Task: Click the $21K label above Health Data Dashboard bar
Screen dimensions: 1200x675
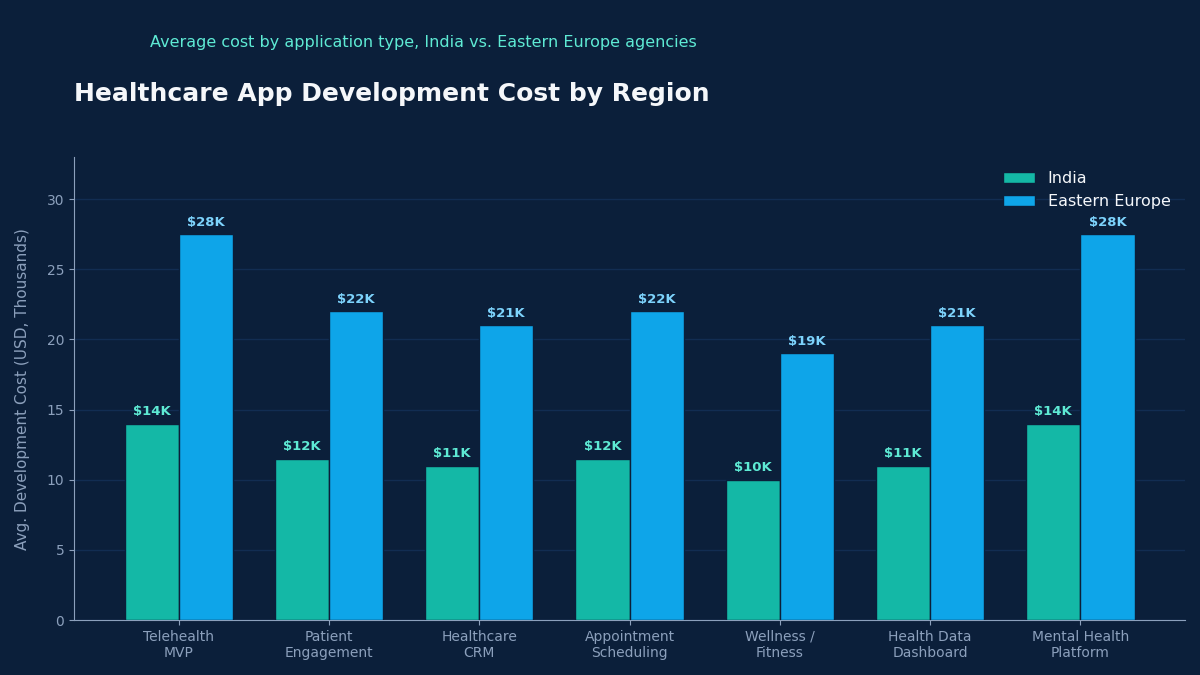Action: click(957, 313)
